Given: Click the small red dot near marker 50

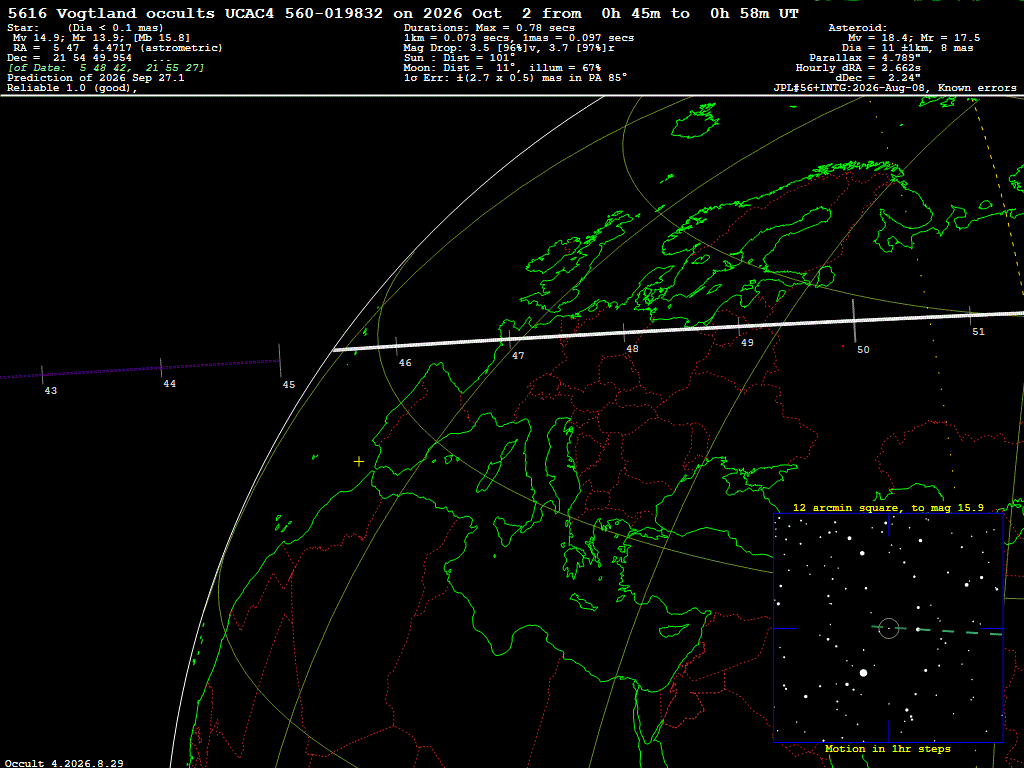Looking at the screenshot, I should [x=844, y=346].
